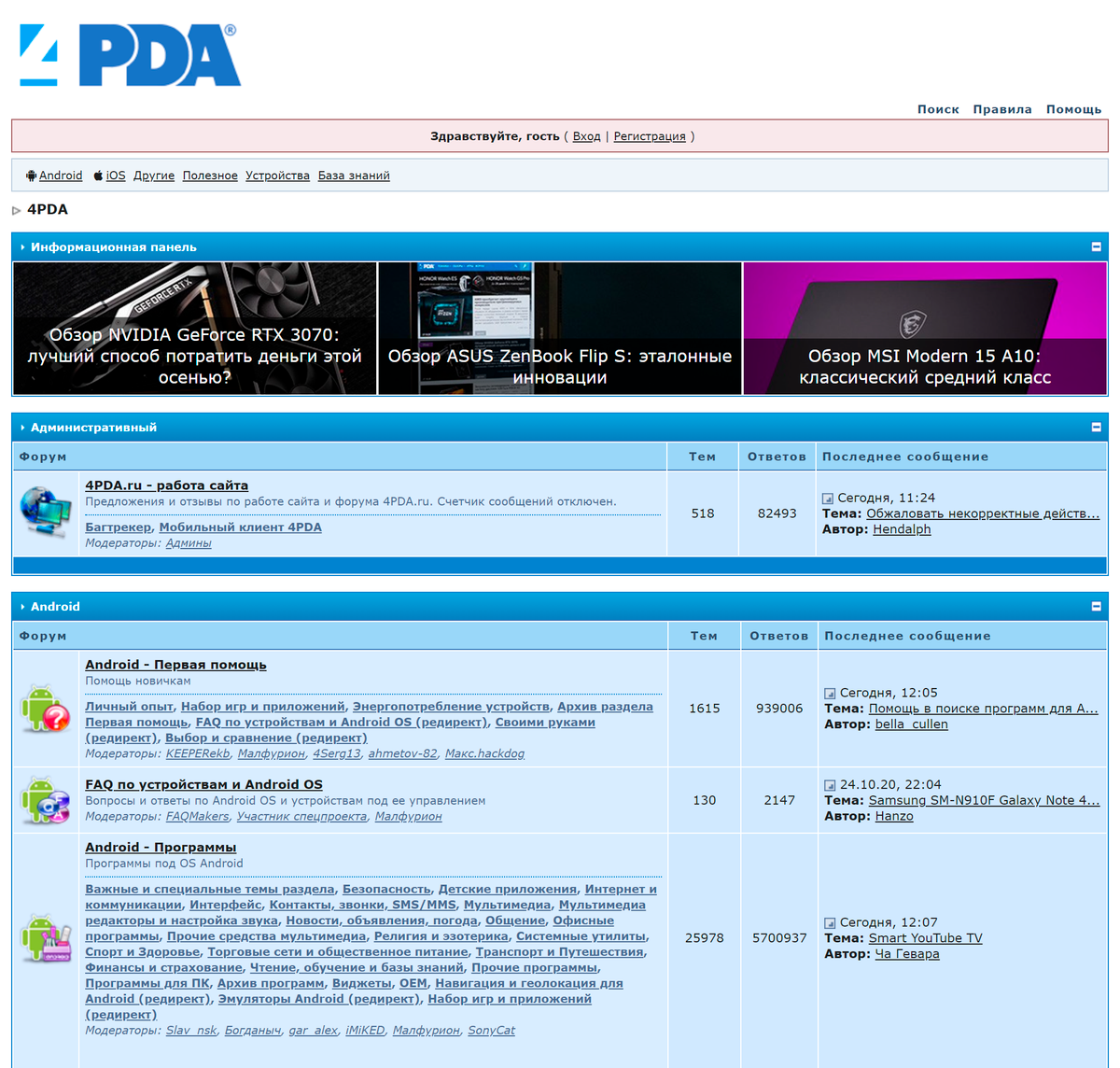Open the NVIDIA GeForce RTX 3070 review

coord(194,329)
